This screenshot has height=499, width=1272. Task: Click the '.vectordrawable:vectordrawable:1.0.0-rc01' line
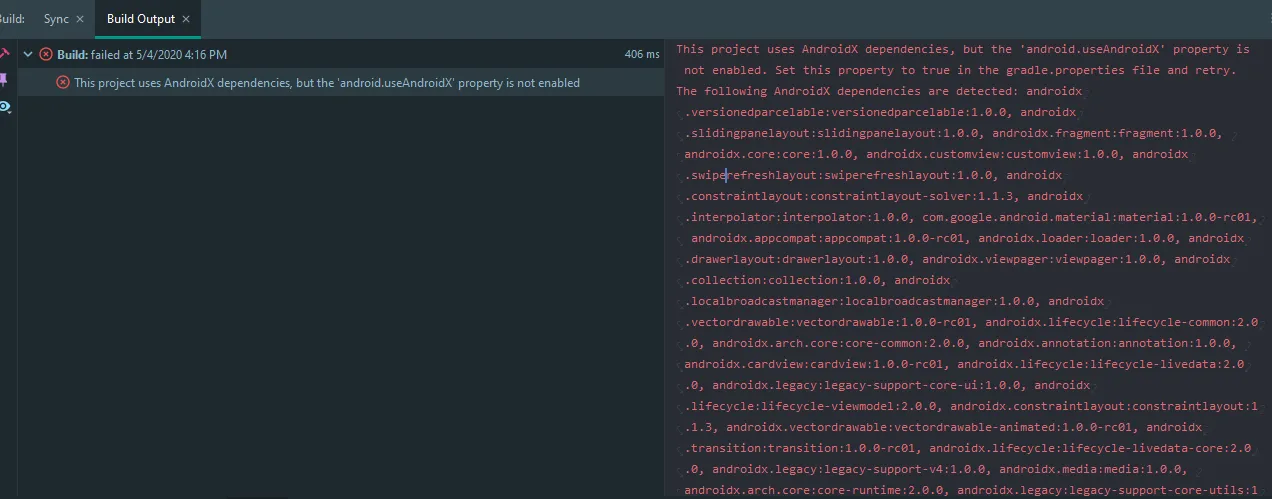[x=971, y=322]
